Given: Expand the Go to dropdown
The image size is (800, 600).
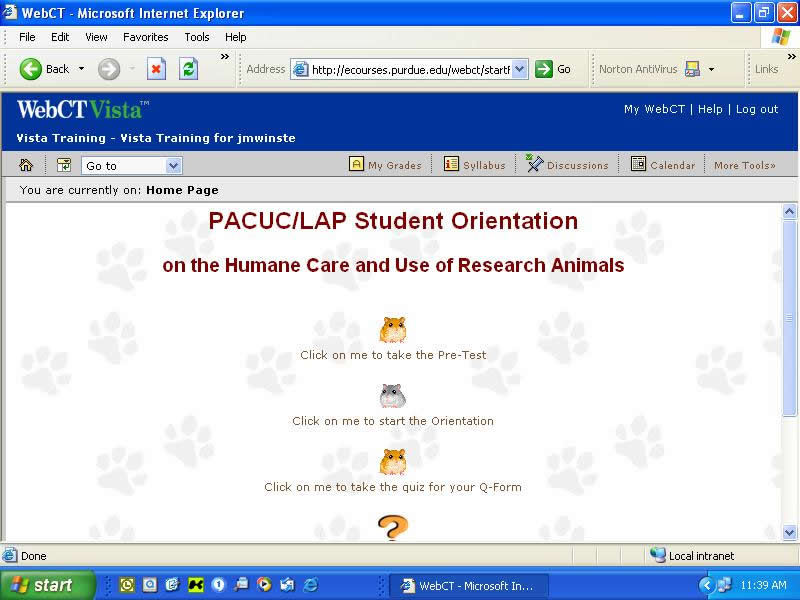Looking at the screenshot, I should [173, 166].
